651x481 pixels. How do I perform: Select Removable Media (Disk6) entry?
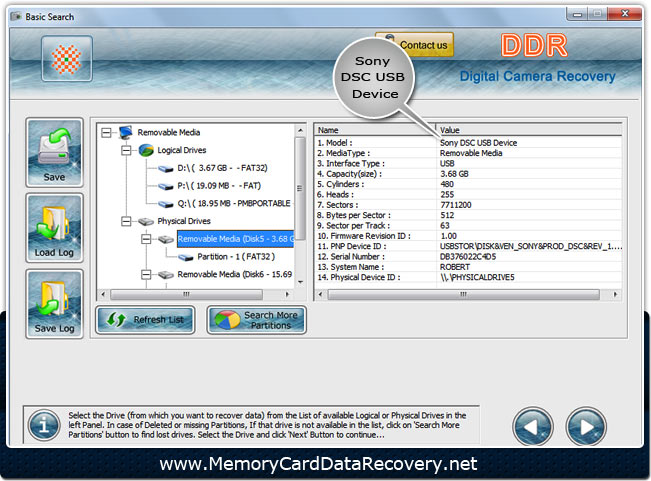coord(235,274)
